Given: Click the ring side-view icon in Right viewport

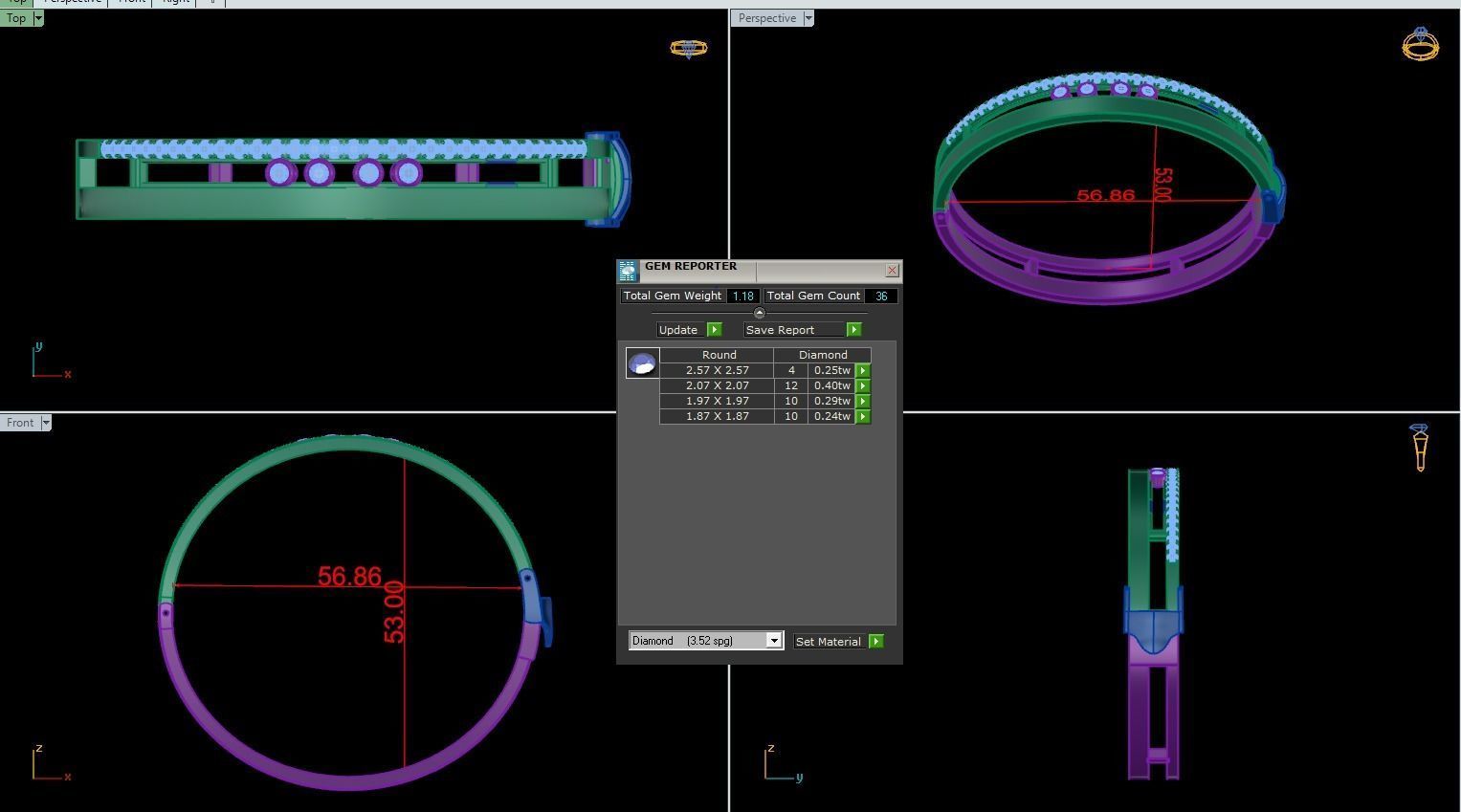Looking at the screenshot, I should coord(1420,448).
